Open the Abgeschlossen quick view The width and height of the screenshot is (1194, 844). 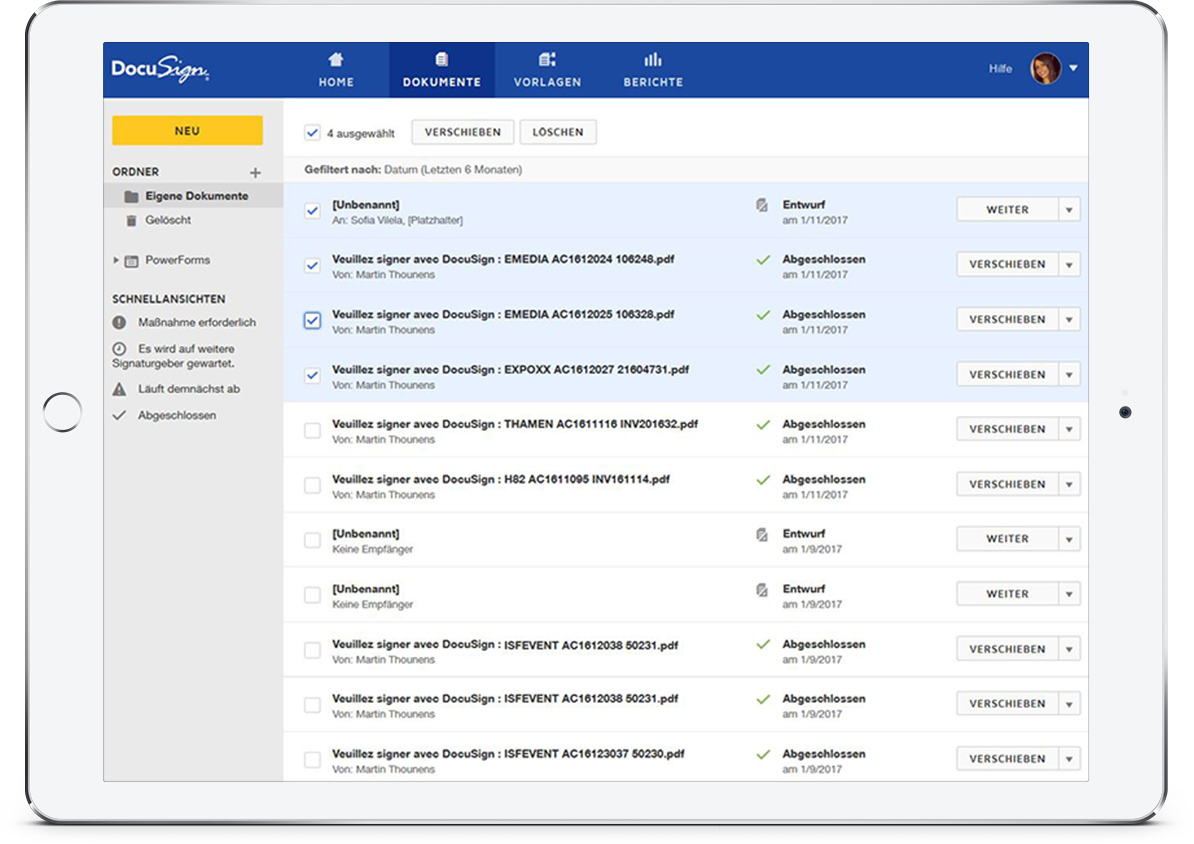pos(176,415)
